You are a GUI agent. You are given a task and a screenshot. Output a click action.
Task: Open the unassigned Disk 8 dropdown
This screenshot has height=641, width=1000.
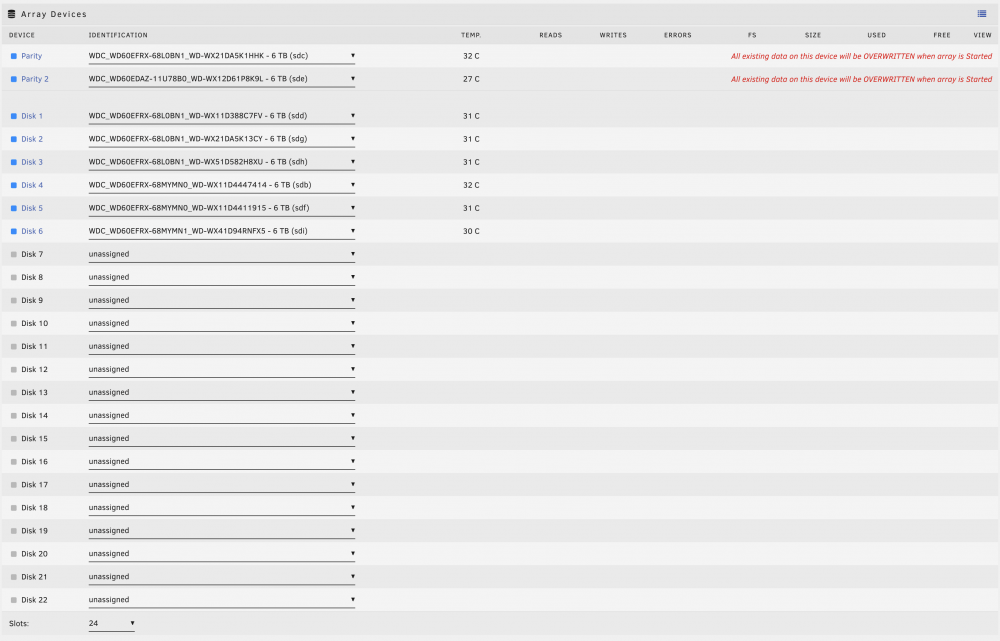point(221,277)
